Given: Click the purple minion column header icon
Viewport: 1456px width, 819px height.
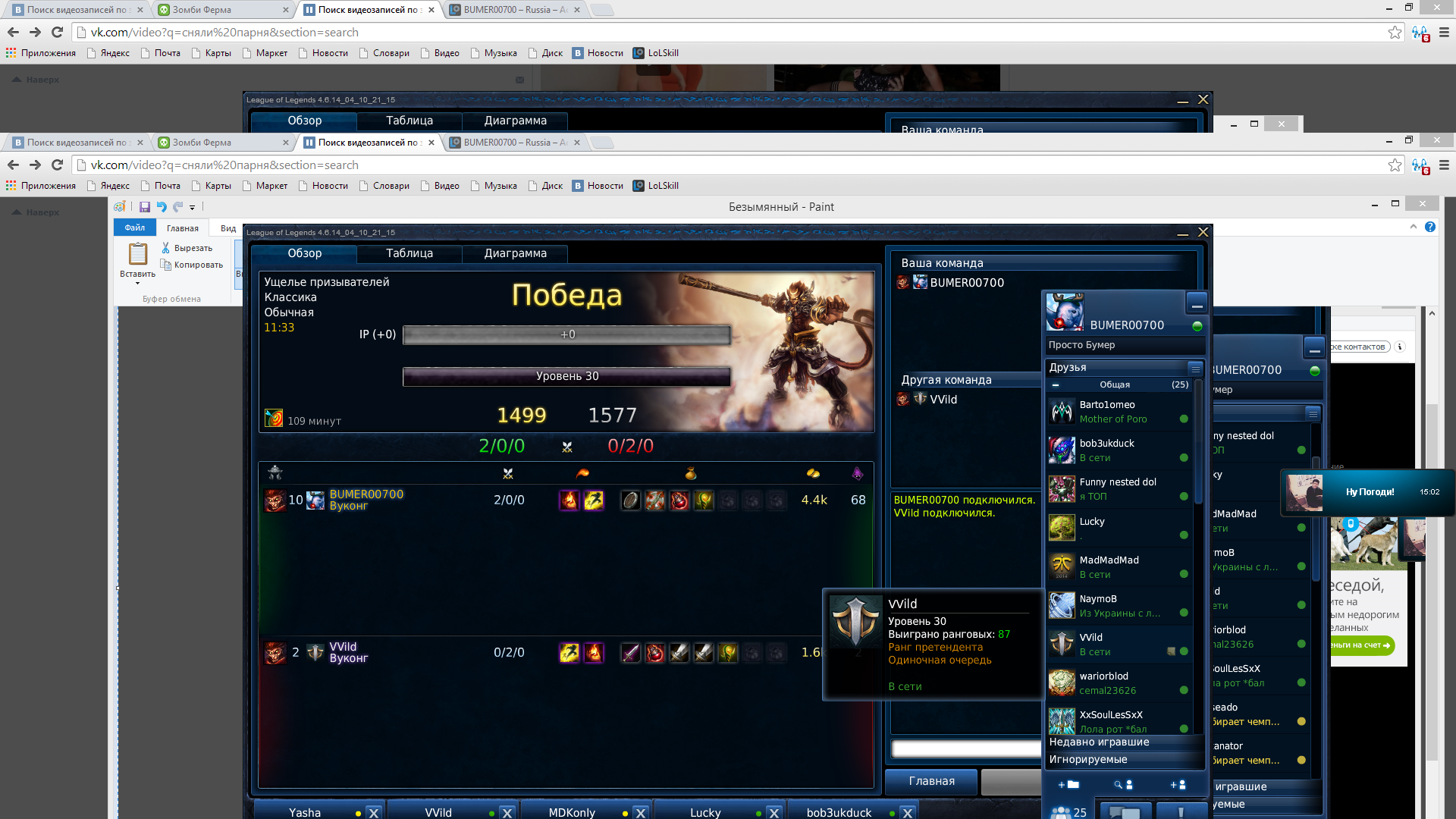Looking at the screenshot, I should pos(858,474).
